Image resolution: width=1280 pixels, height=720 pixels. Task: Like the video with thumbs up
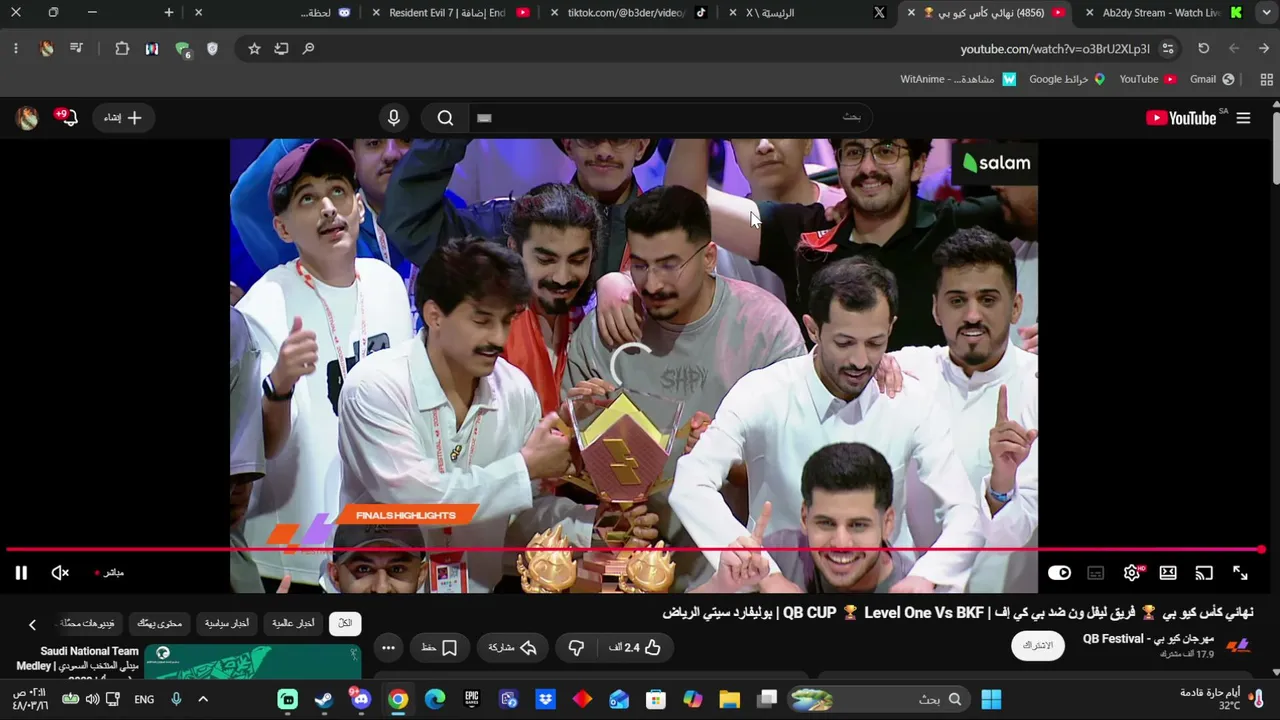coord(636,648)
